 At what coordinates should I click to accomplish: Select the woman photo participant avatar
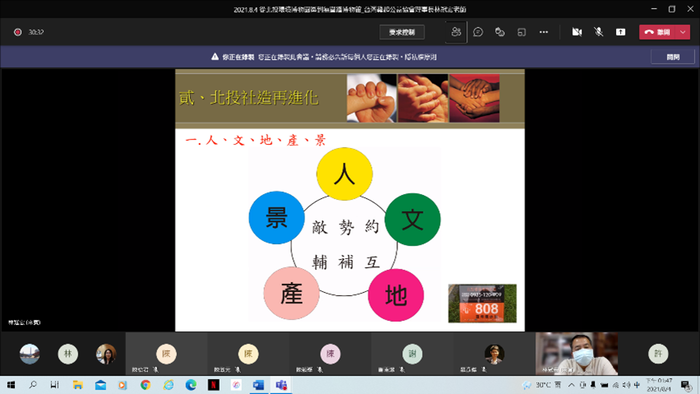pyautogui.click(x=106, y=354)
